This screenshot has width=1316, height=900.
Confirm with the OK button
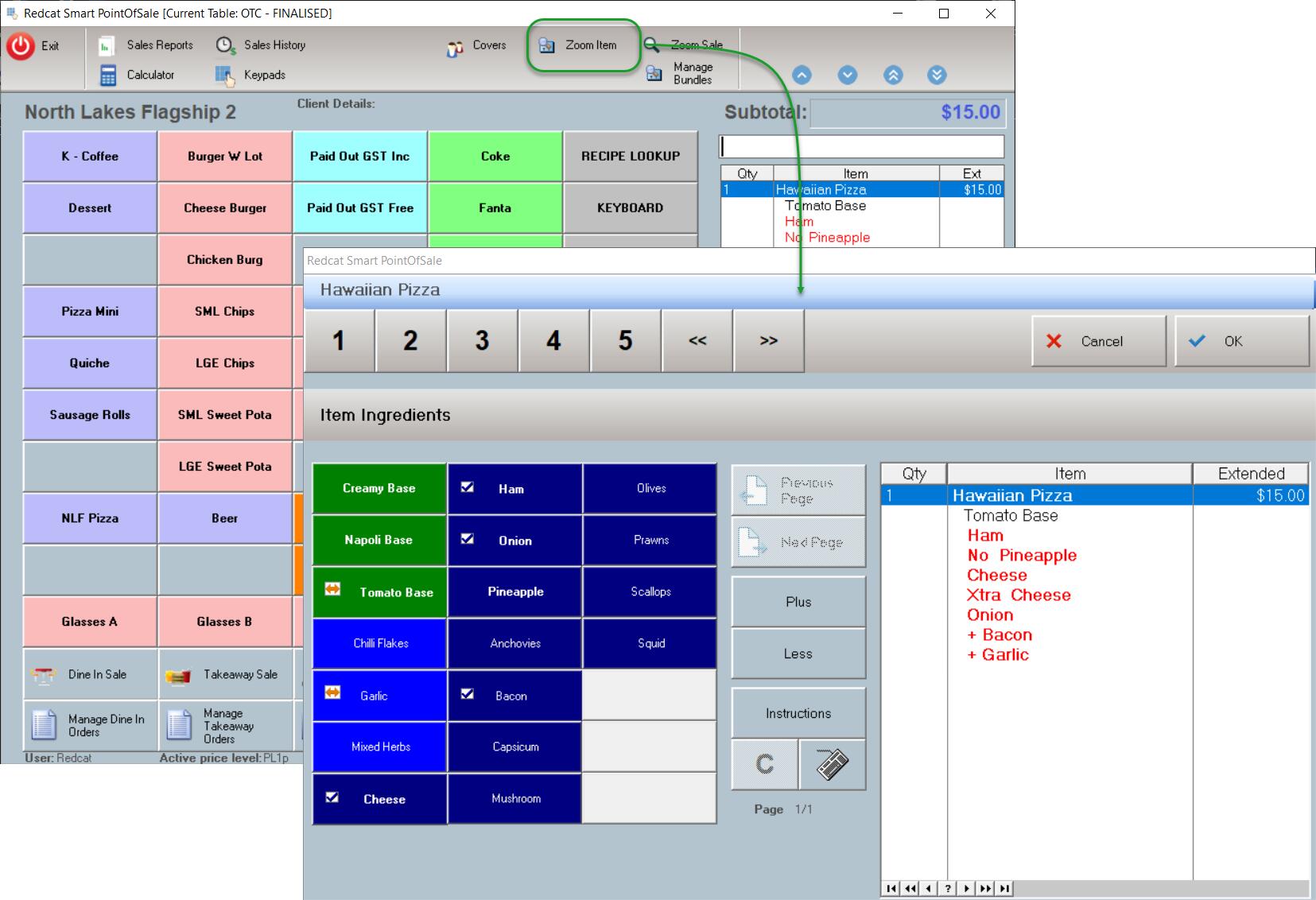[1241, 341]
